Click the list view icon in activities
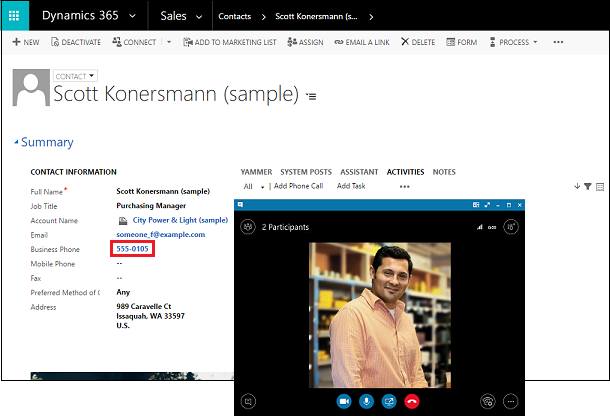 pos(600,187)
